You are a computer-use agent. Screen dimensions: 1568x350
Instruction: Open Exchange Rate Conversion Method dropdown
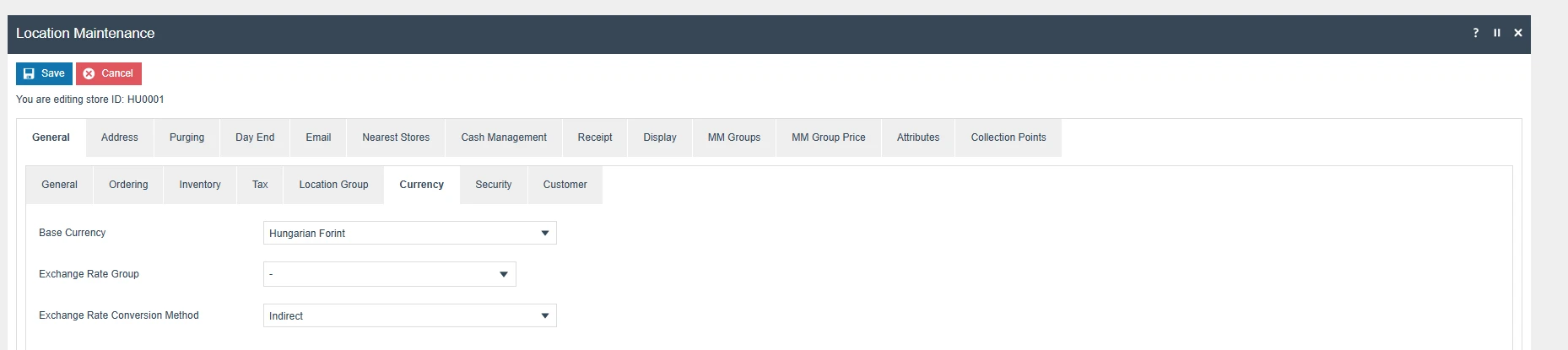point(409,315)
